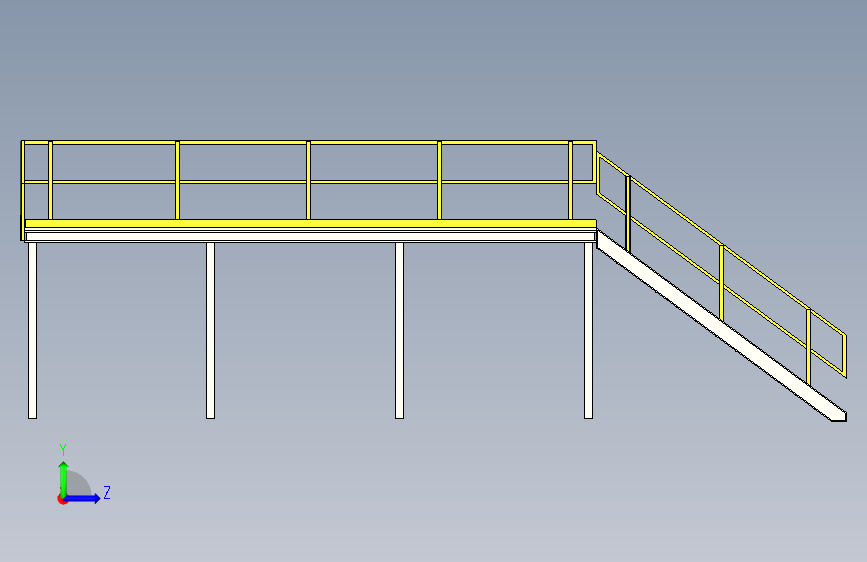Screen dimensions: 867x562
Task: Select the platform's top yellow handrail
Action: (x=309, y=143)
